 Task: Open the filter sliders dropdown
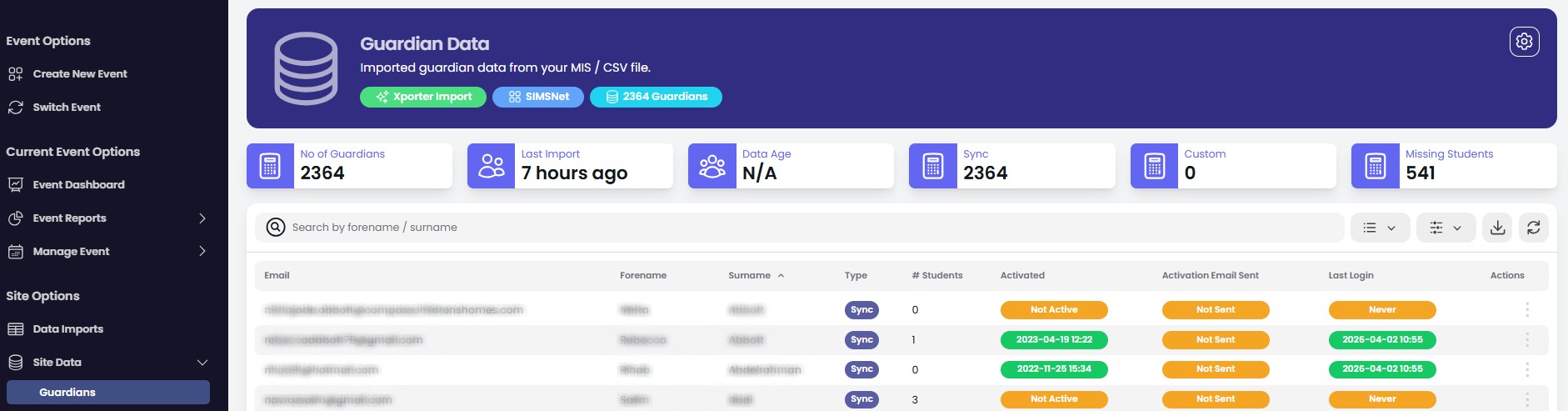pos(1446,228)
